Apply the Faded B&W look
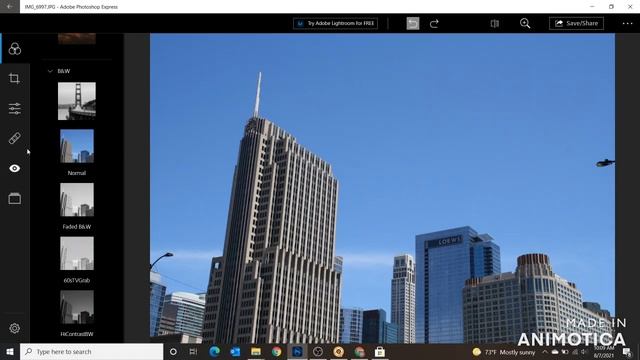 click(x=77, y=200)
